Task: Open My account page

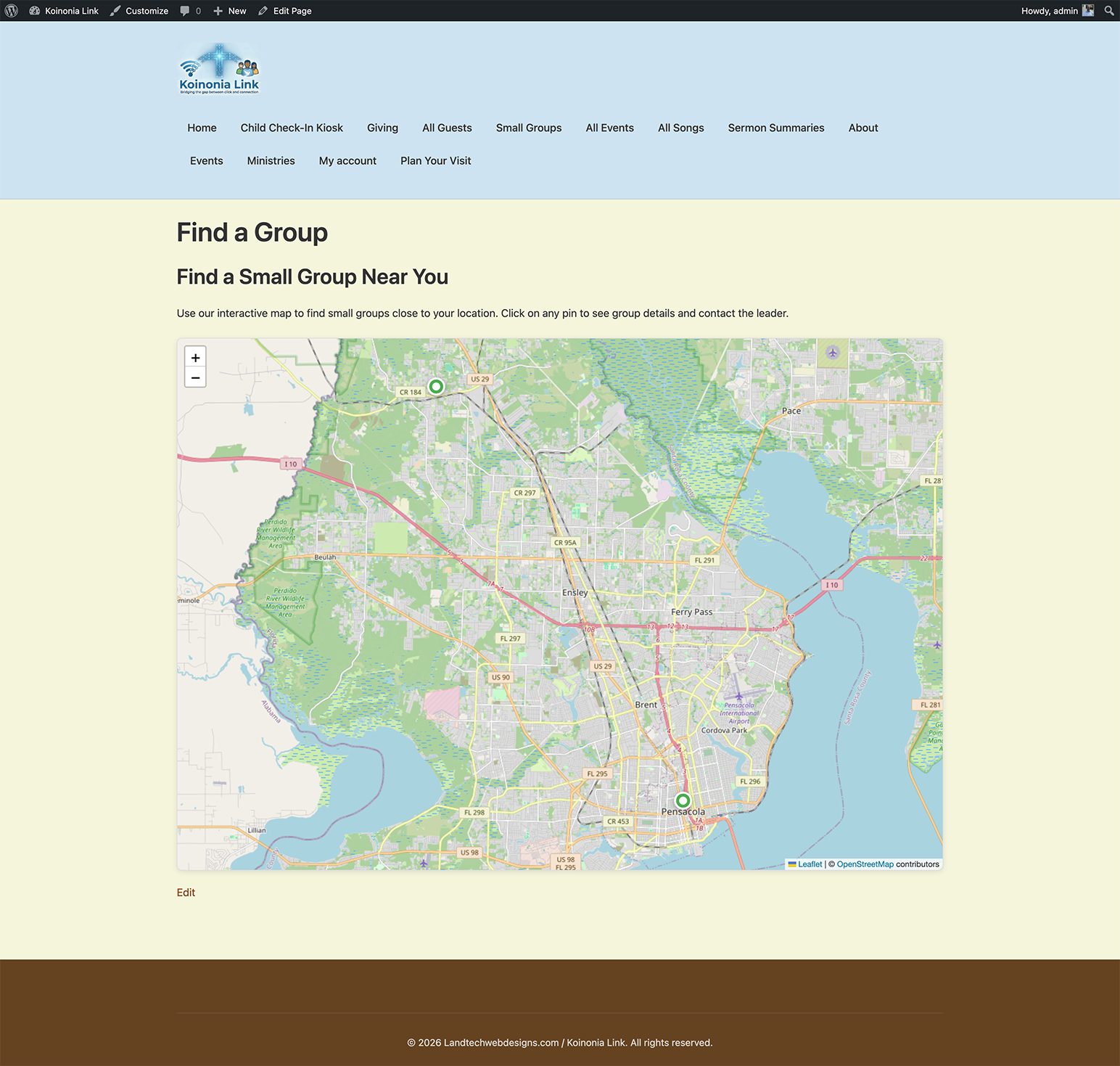Action: [347, 160]
